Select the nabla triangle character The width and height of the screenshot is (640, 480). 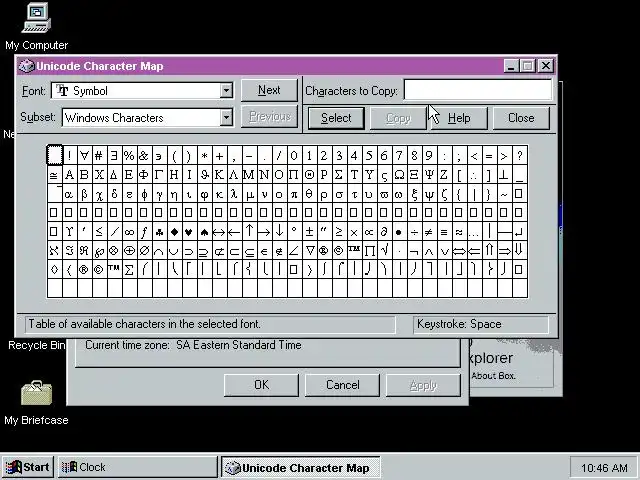(309, 251)
